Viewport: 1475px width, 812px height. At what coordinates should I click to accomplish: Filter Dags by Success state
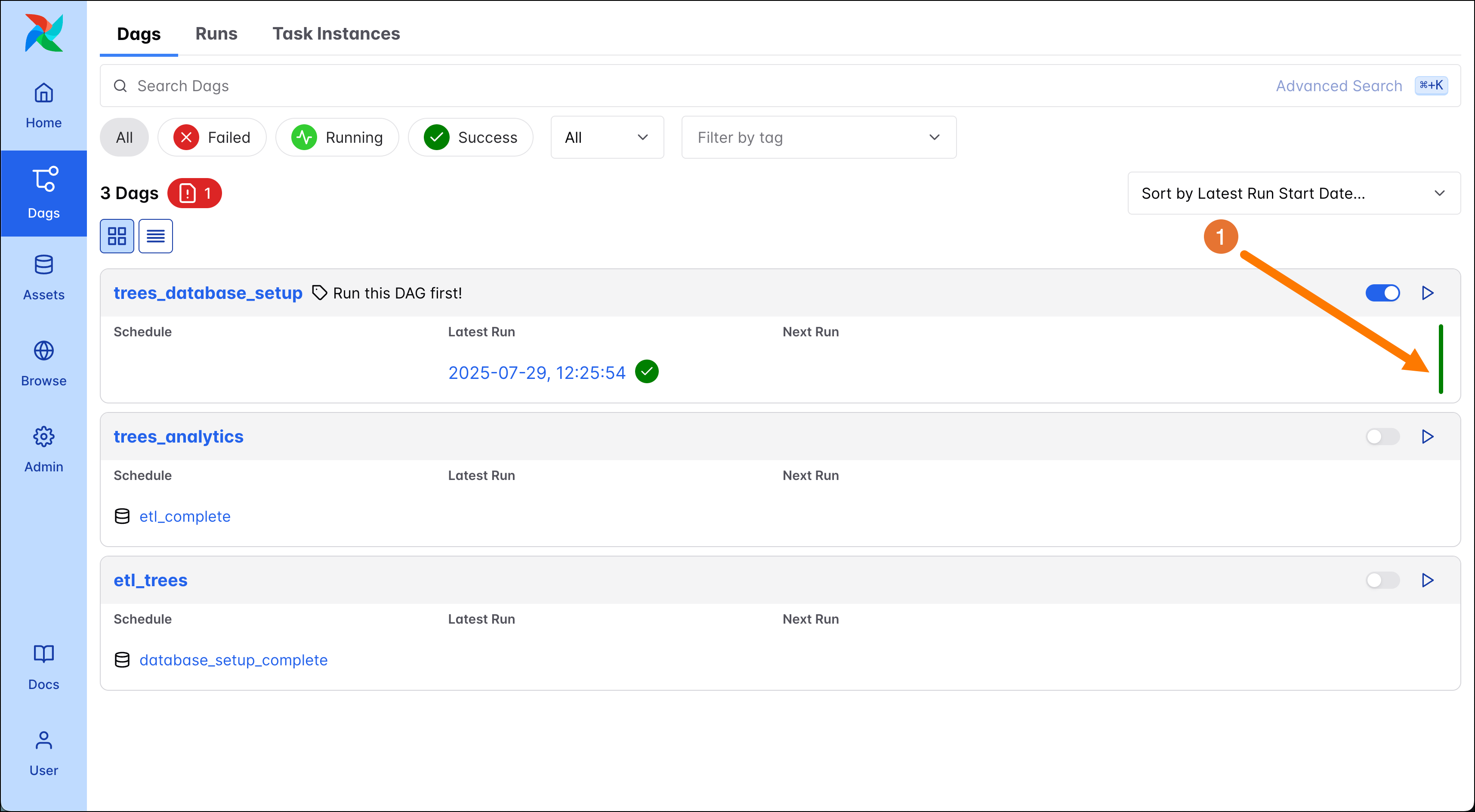click(x=470, y=137)
